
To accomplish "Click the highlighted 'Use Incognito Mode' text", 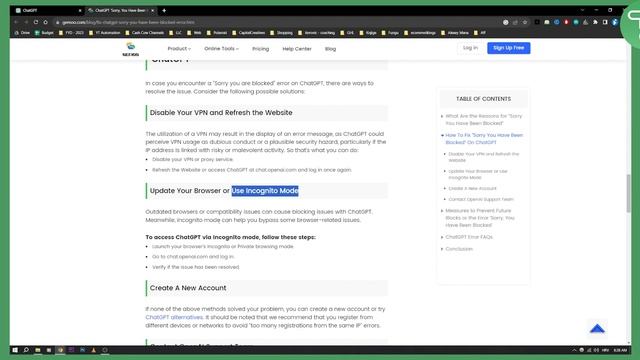I will [265, 191].
